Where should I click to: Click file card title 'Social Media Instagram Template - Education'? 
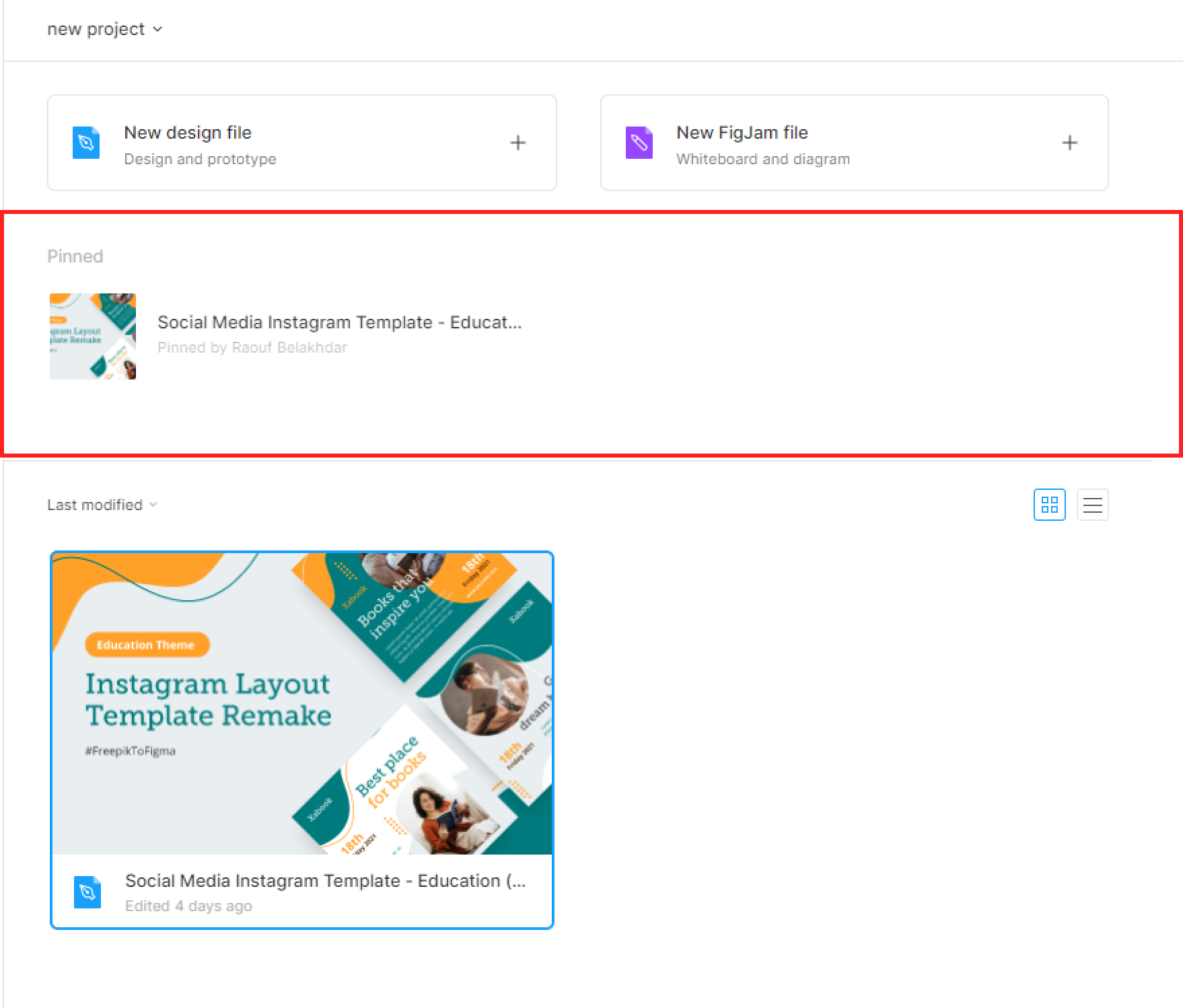tap(326, 881)
